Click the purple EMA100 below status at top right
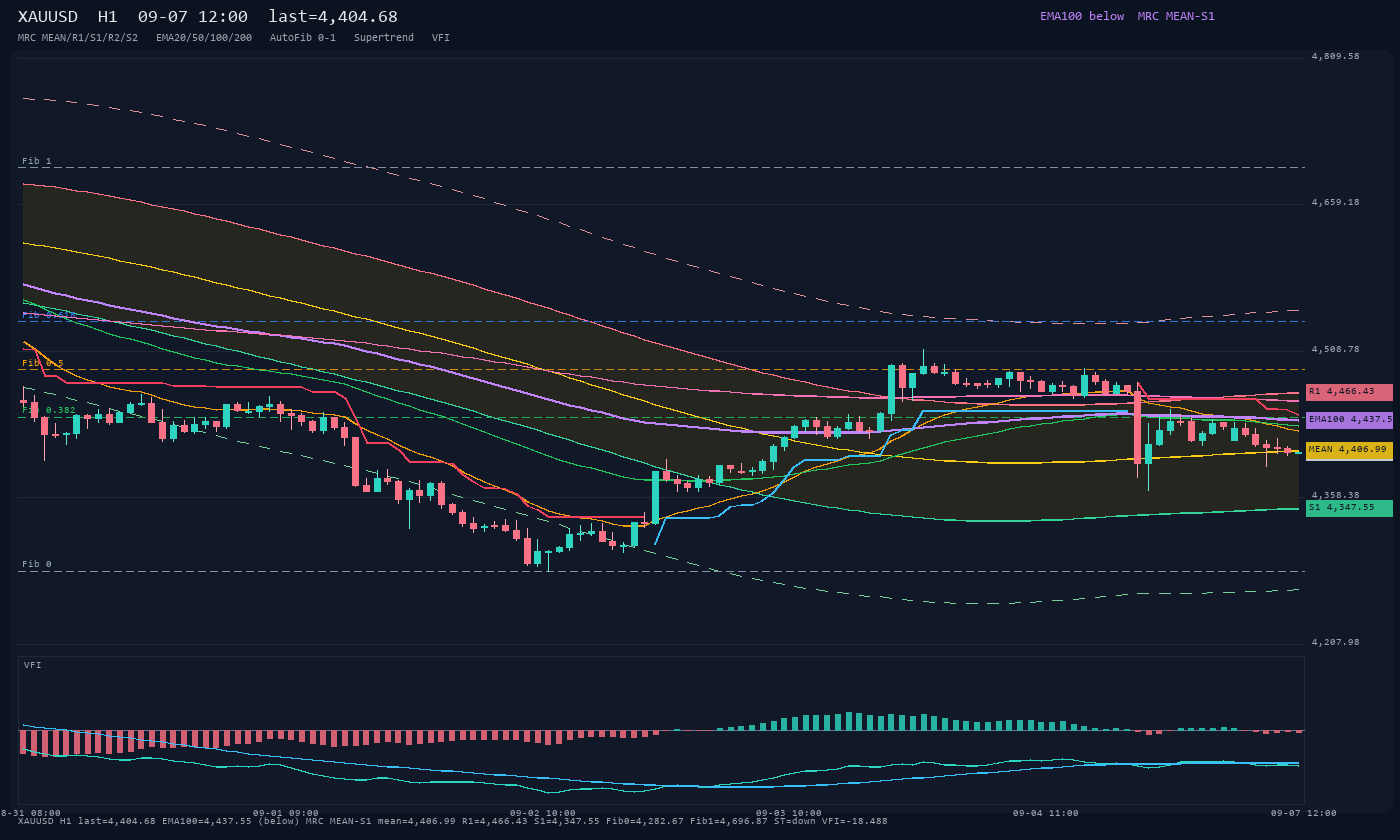The image size is (1400, 840). point(1082,16)
